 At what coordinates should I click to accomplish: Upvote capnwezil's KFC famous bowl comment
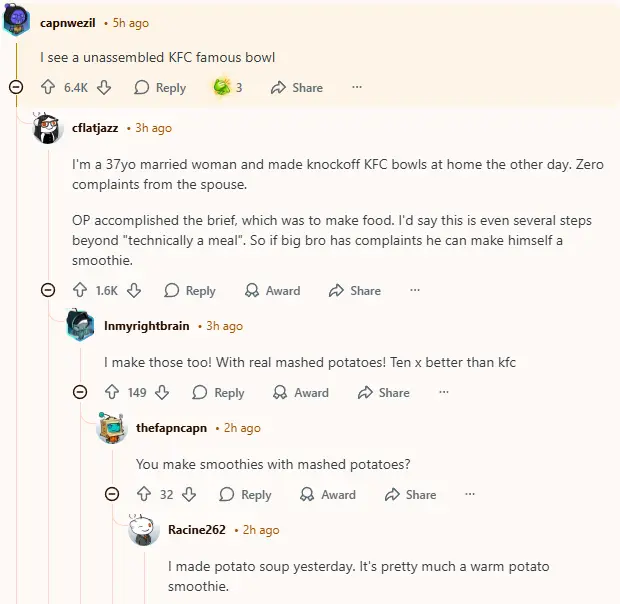(48, 88)
